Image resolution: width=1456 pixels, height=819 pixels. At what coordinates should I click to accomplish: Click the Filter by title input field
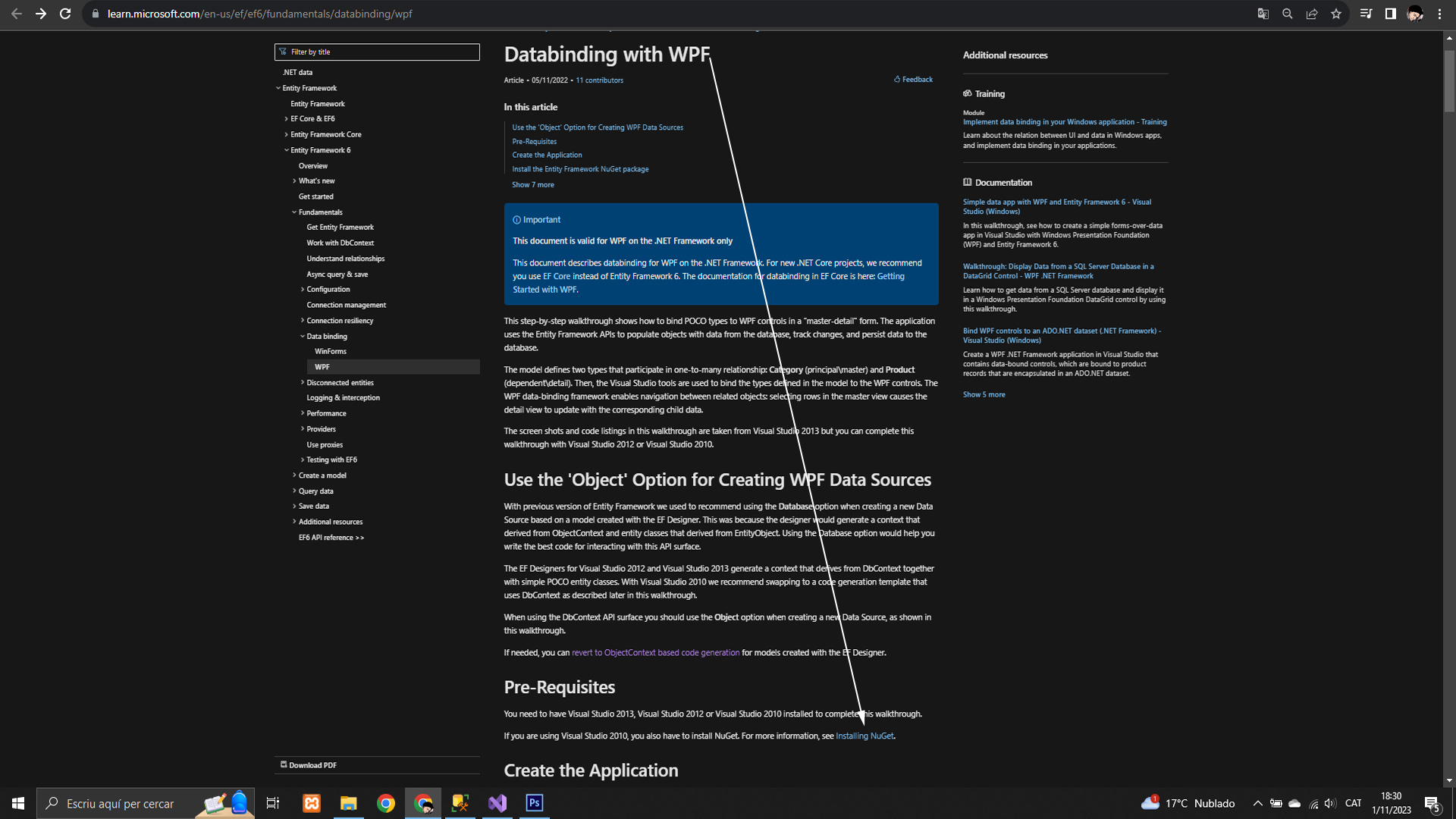[x=377, y=52]
